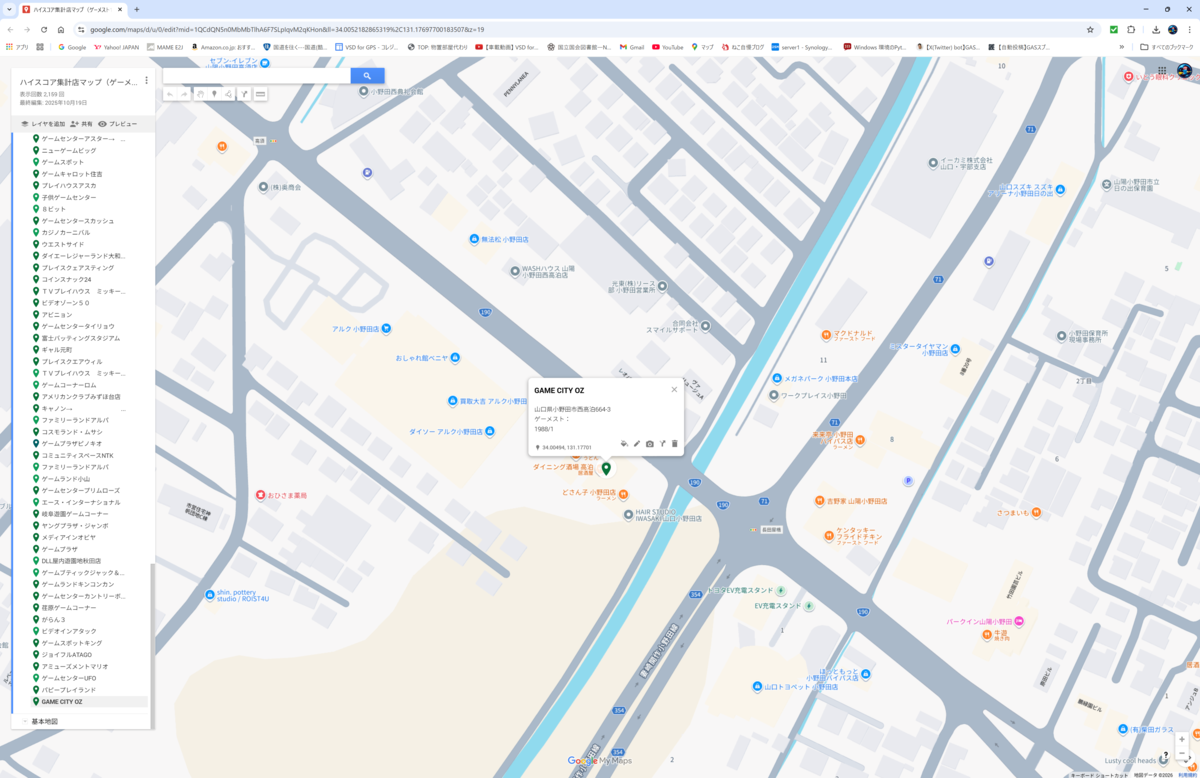Select ゲームキャロット住吉 in the list
The image size is (1200, 778).
point(71,174)
